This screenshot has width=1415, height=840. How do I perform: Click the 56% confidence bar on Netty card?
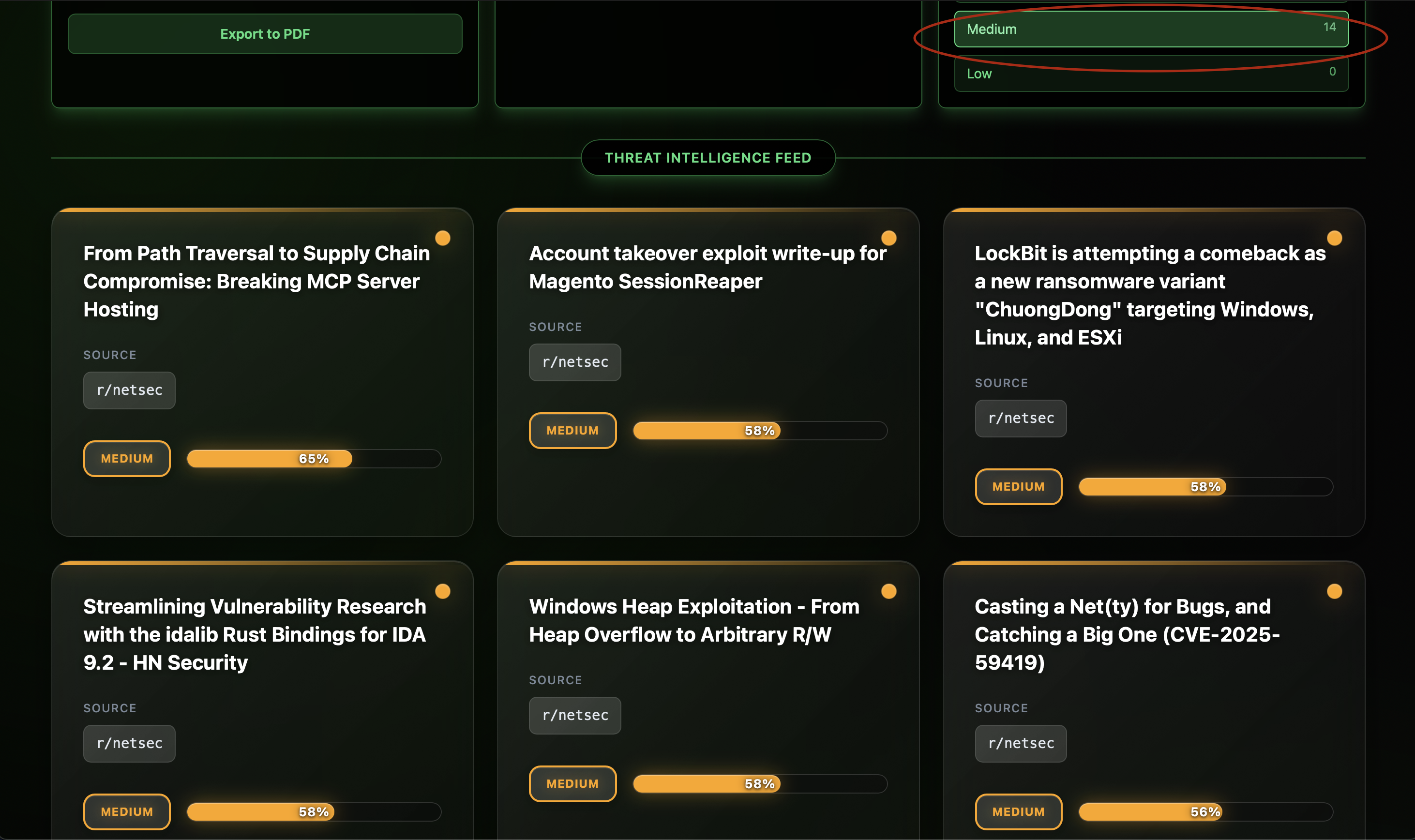(x=1205, y=811)
